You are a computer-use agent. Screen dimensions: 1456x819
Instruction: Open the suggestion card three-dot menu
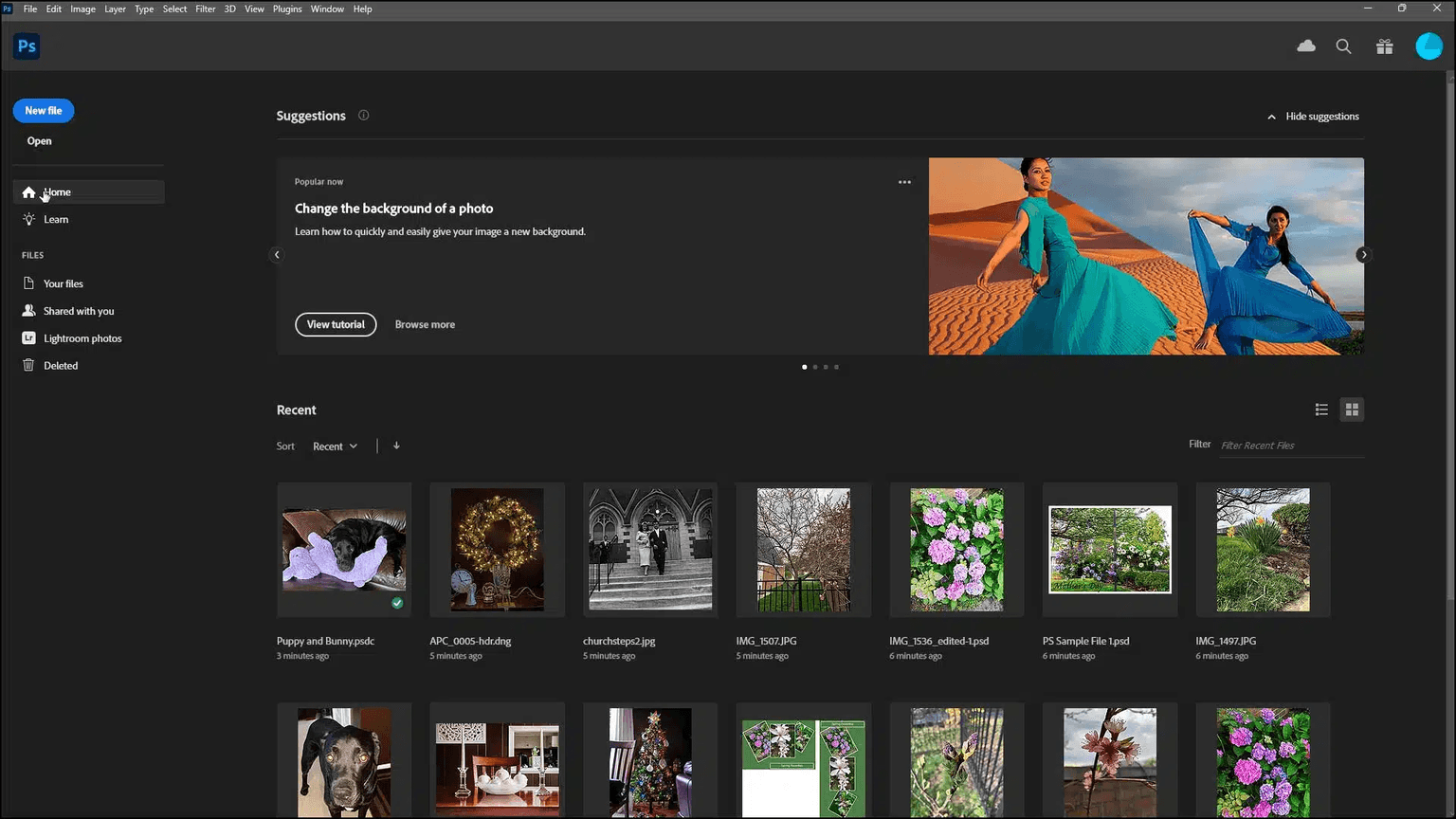coord(904,182)
